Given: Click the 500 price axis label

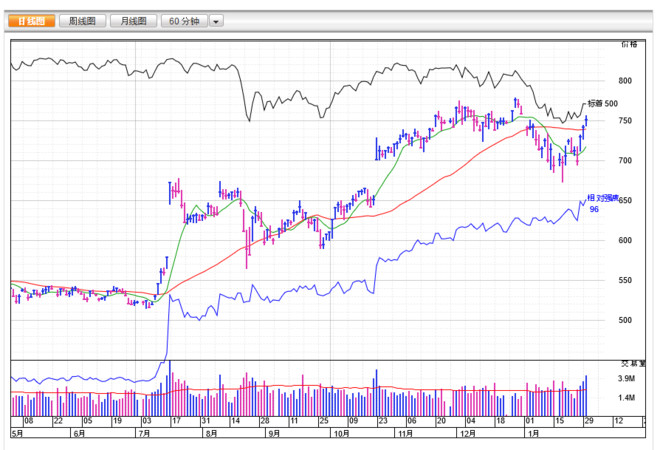Looking at the screenshot, I should pos(625,320).
